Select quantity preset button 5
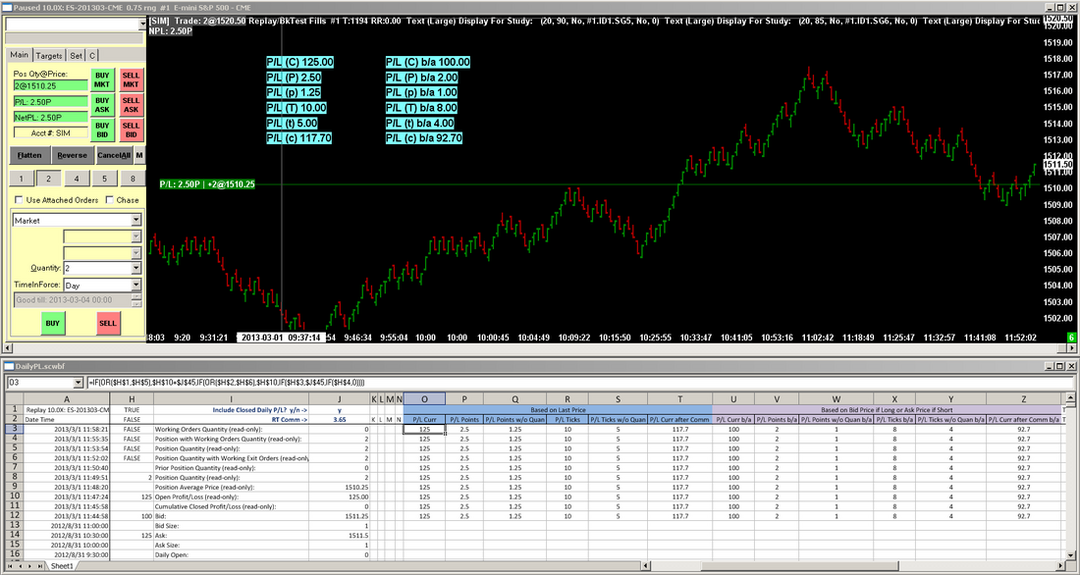 pos(103,178)
